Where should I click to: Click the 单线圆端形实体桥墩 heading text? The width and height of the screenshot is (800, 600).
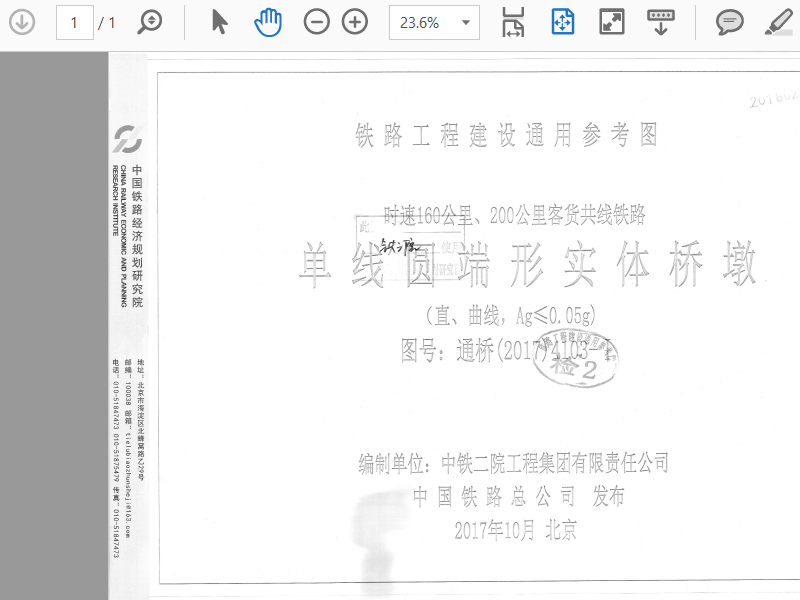pyautogui.click(x=527, y=264)
